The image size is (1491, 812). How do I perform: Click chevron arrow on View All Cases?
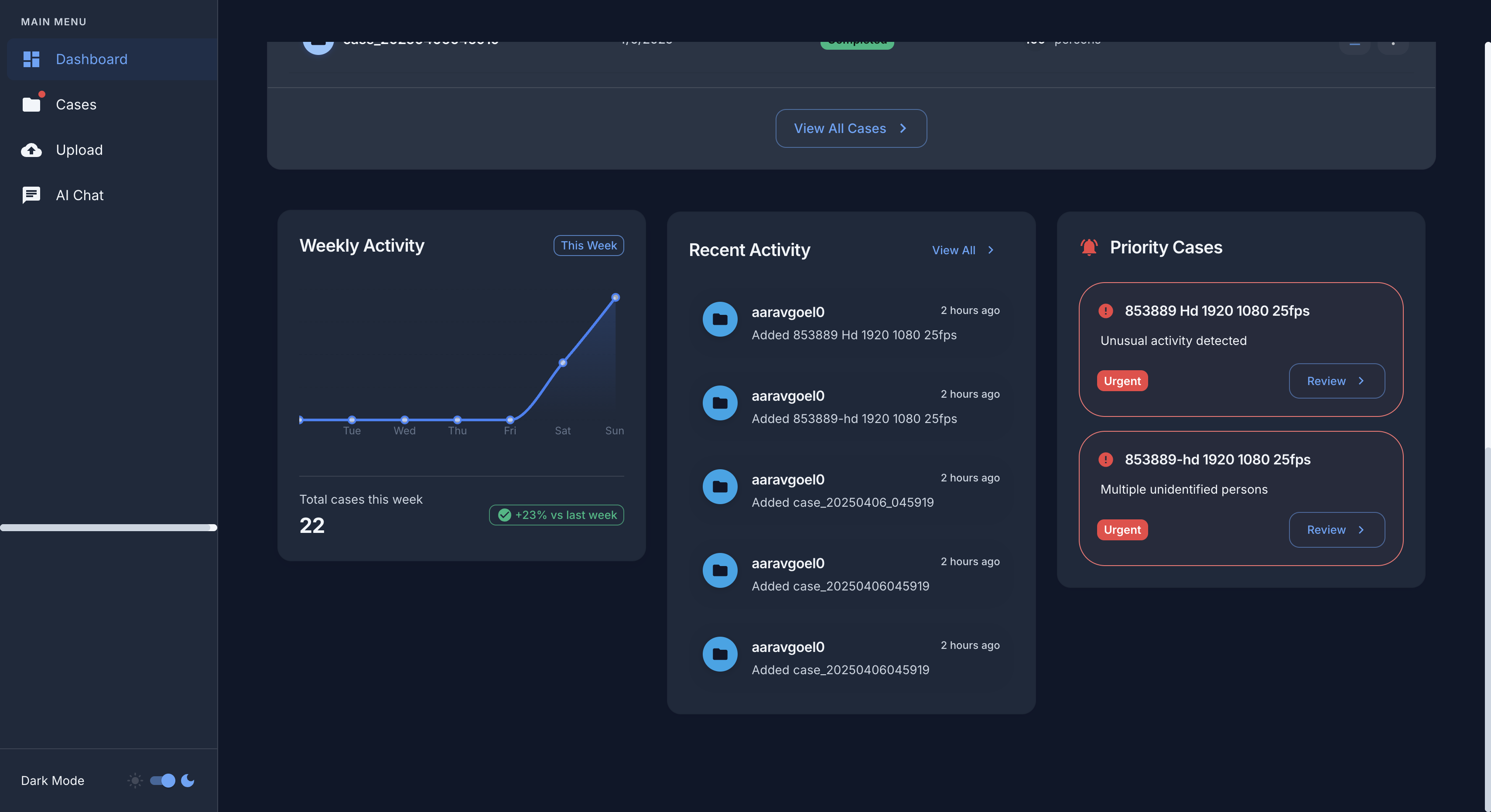pyautogui.click(x=903, y=129)
